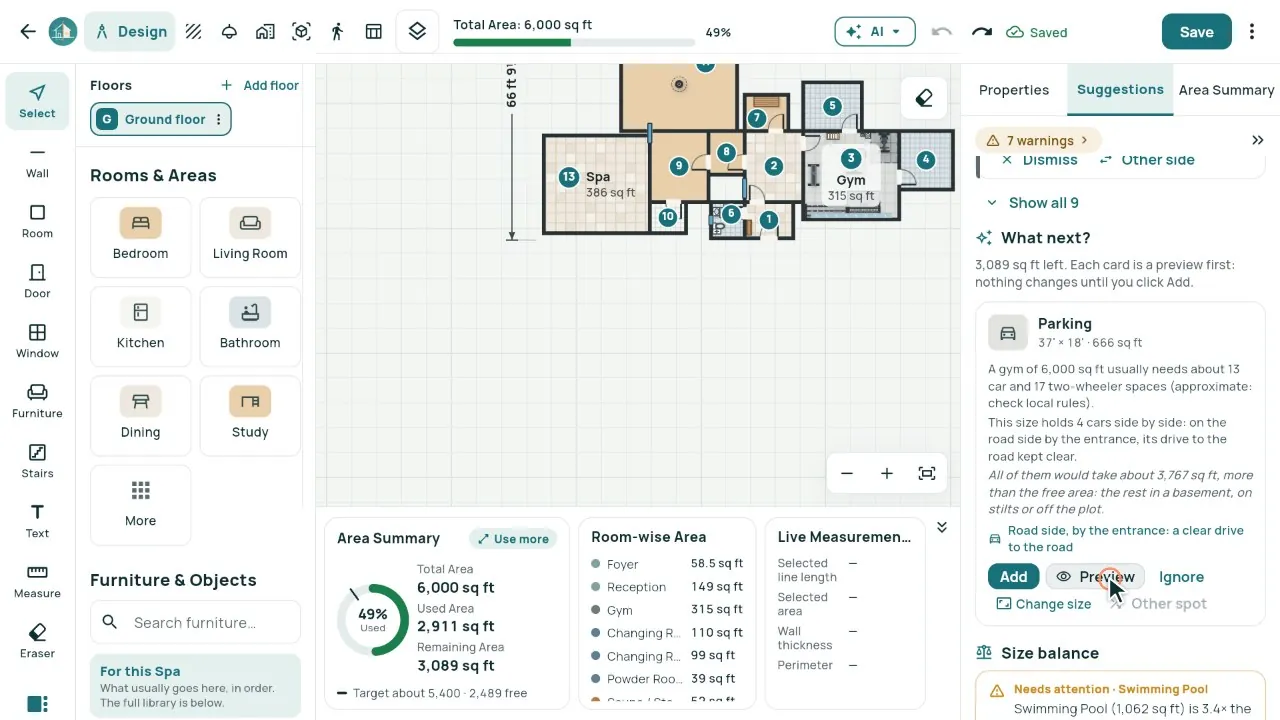The width and height of the screenshot is (1280, 720).
Task: Click the eraser button on canvas corner
Action: (x=924, y=98)
